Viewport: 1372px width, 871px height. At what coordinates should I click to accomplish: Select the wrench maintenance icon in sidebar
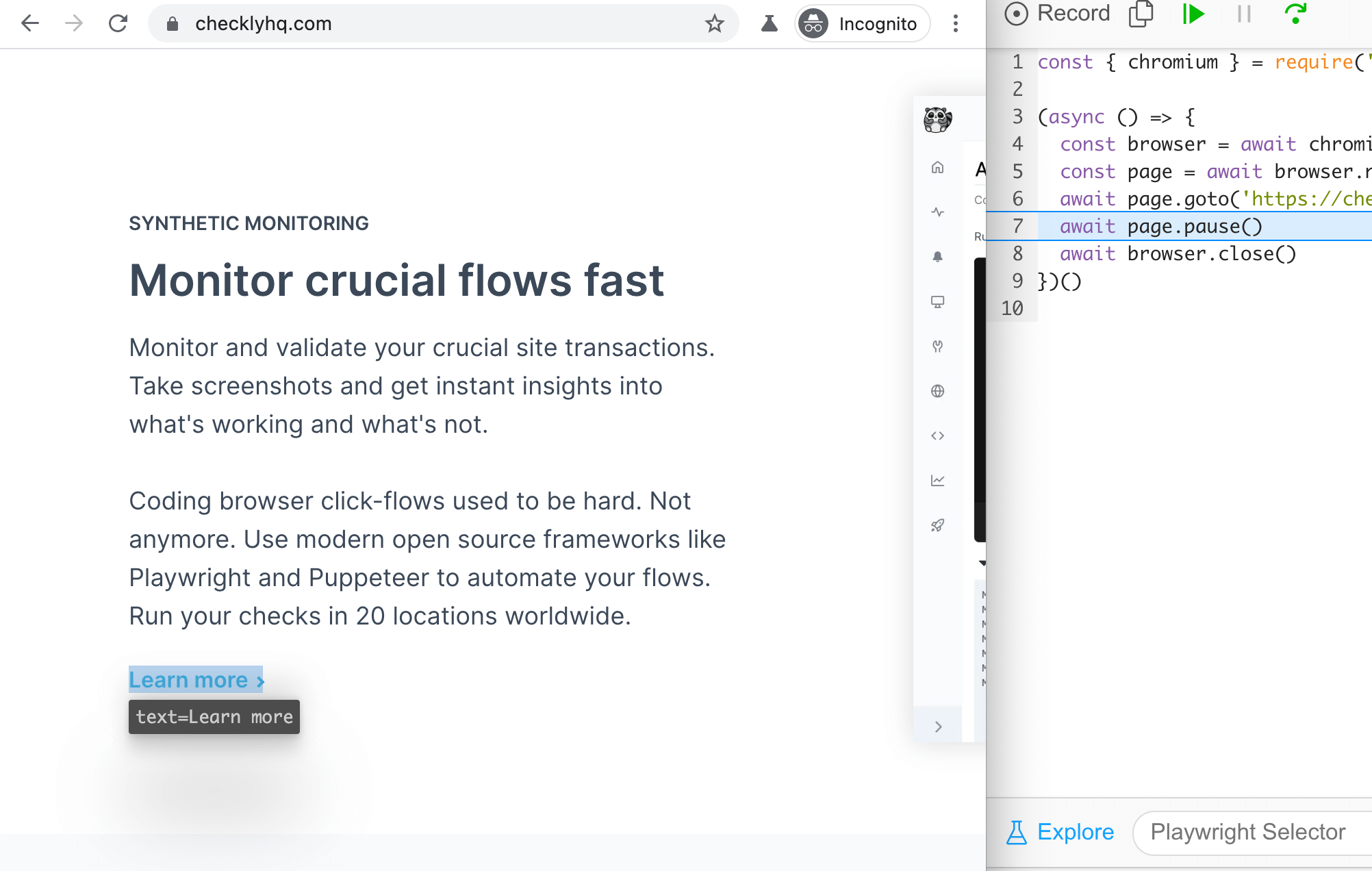pos(937,346)
